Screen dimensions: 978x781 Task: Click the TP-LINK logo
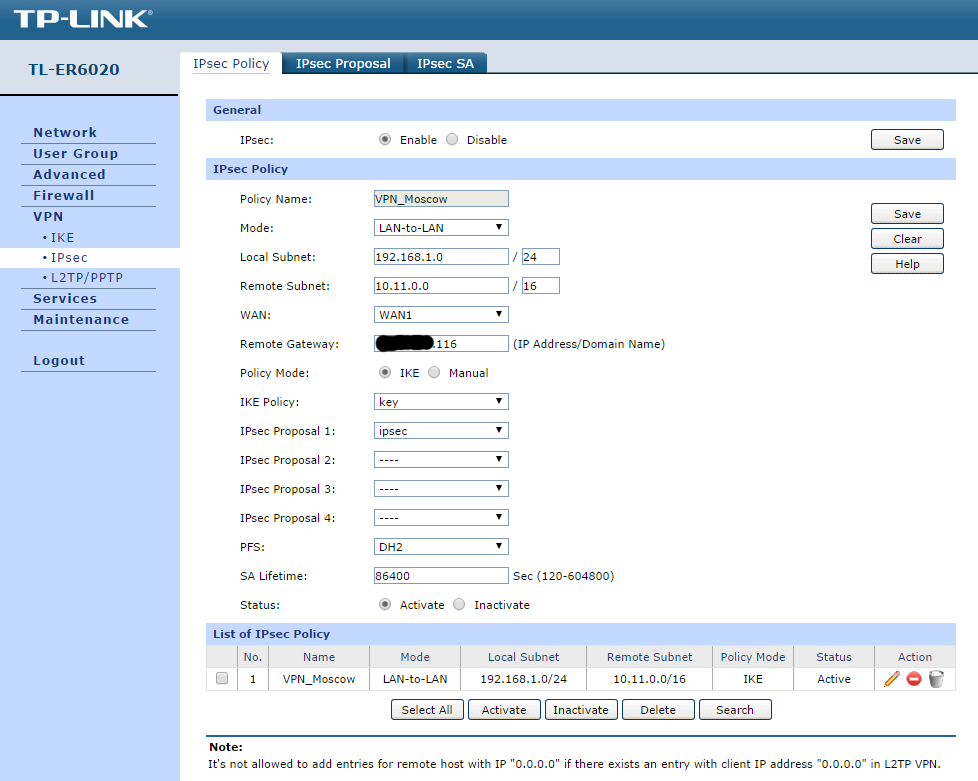pyautogui.click(x=83, y=19)
